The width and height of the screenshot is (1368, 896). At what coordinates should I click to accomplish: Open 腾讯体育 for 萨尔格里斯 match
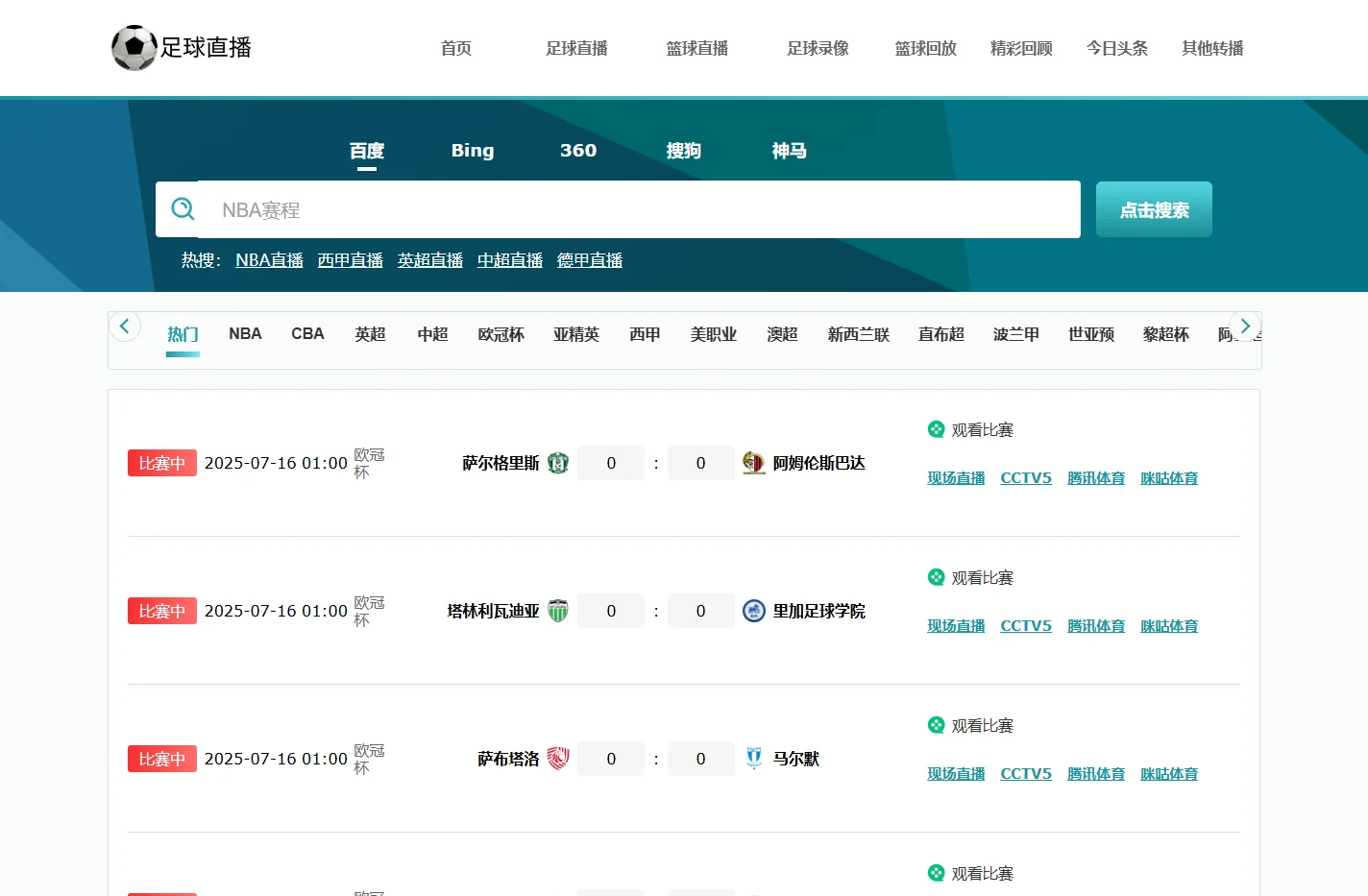pos(1096,478)
